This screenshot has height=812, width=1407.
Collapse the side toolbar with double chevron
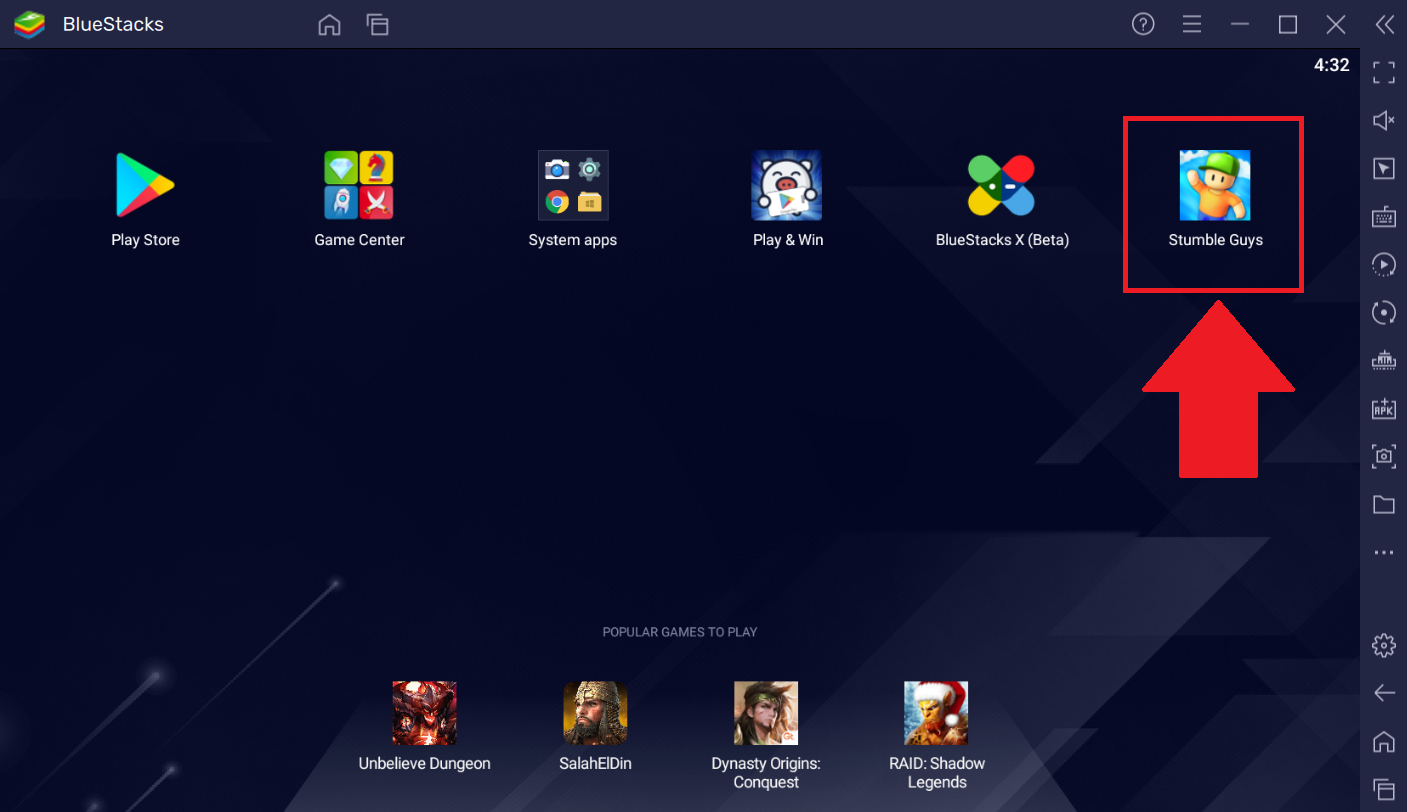click(x=1384, y=24)
